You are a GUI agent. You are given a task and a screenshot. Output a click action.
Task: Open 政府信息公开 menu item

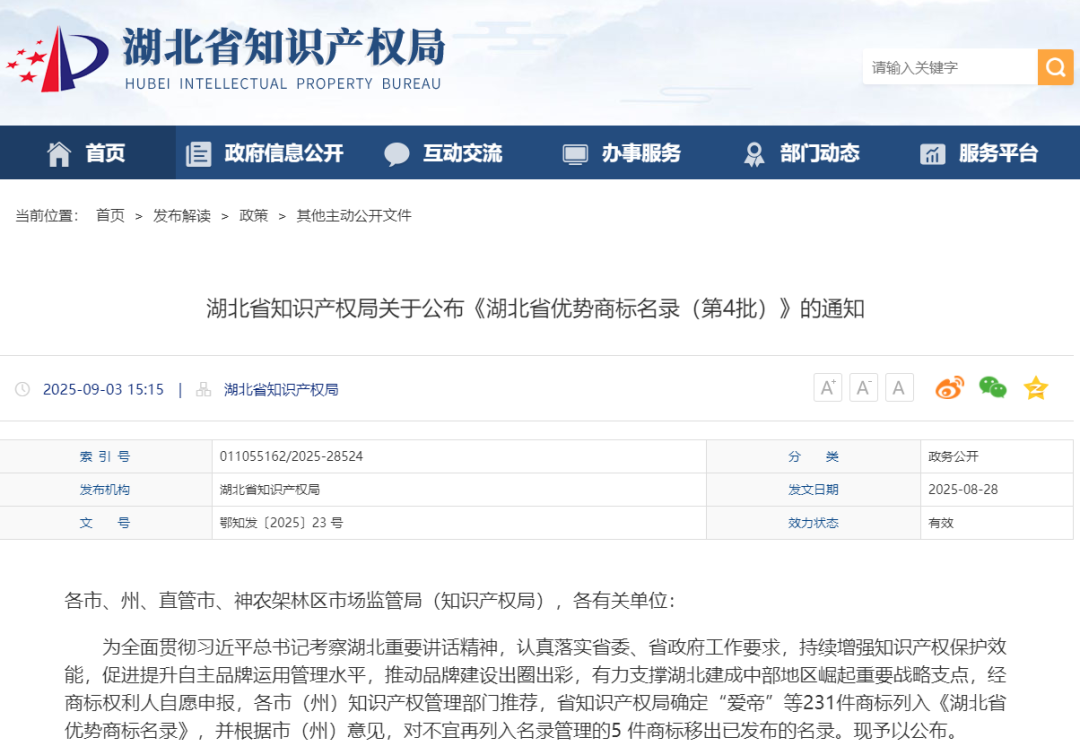[265, 153]
